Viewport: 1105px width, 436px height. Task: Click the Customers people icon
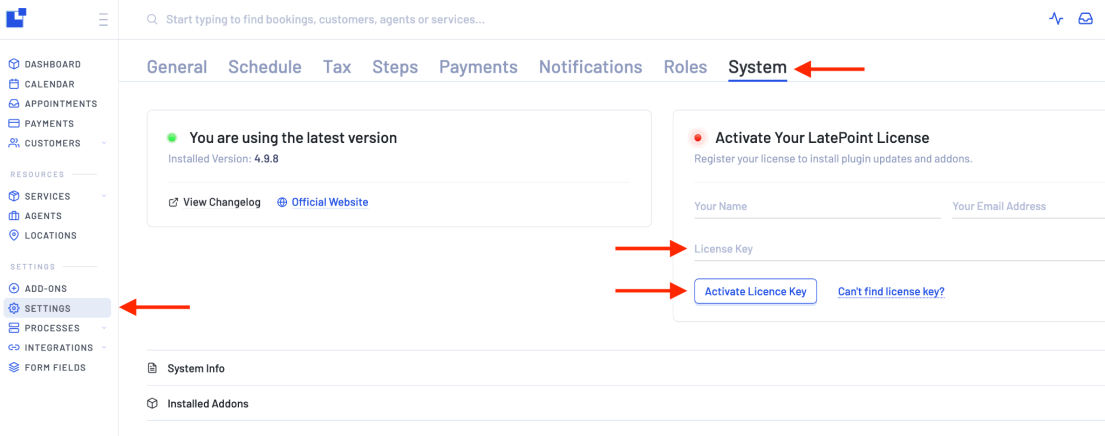pyautogui.click(x=13, y=143)
